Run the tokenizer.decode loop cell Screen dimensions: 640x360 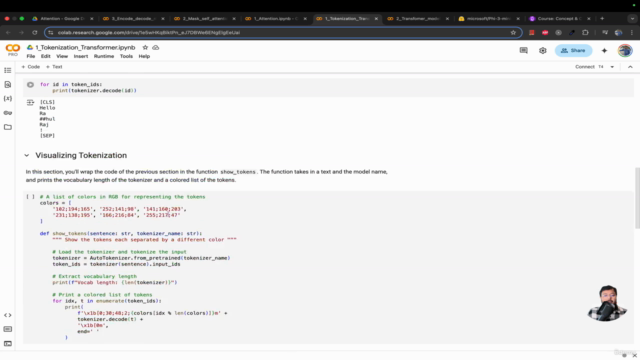[30, 85]
